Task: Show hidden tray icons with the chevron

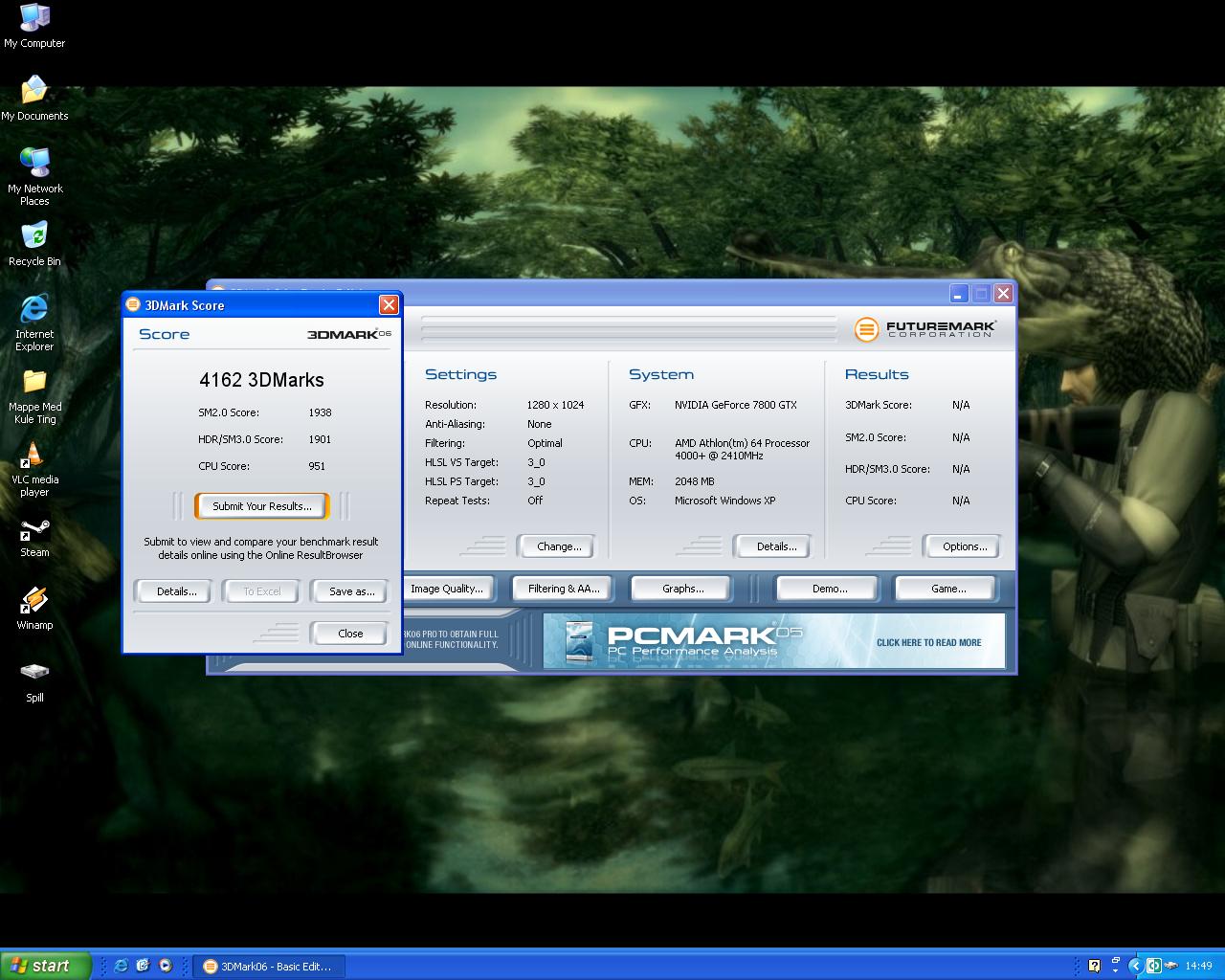Action: pyautogui.click(x=1136, y=966)
